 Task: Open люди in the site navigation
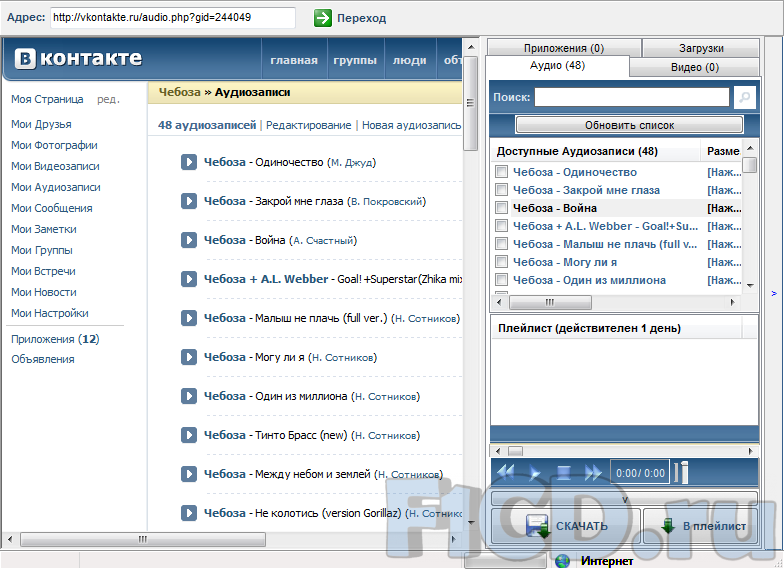410,60
